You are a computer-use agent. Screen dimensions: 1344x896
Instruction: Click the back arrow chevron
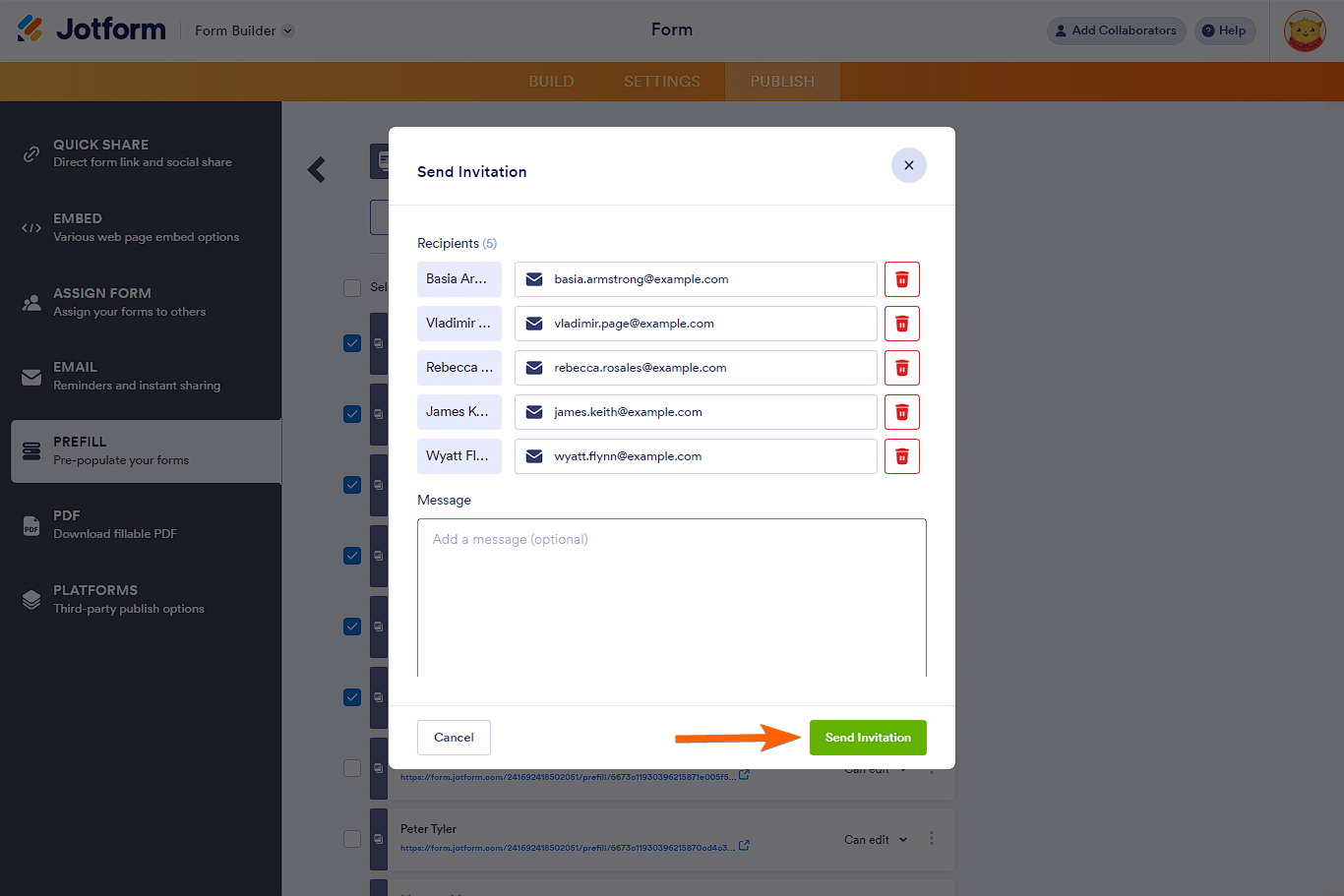coord(316,170)
